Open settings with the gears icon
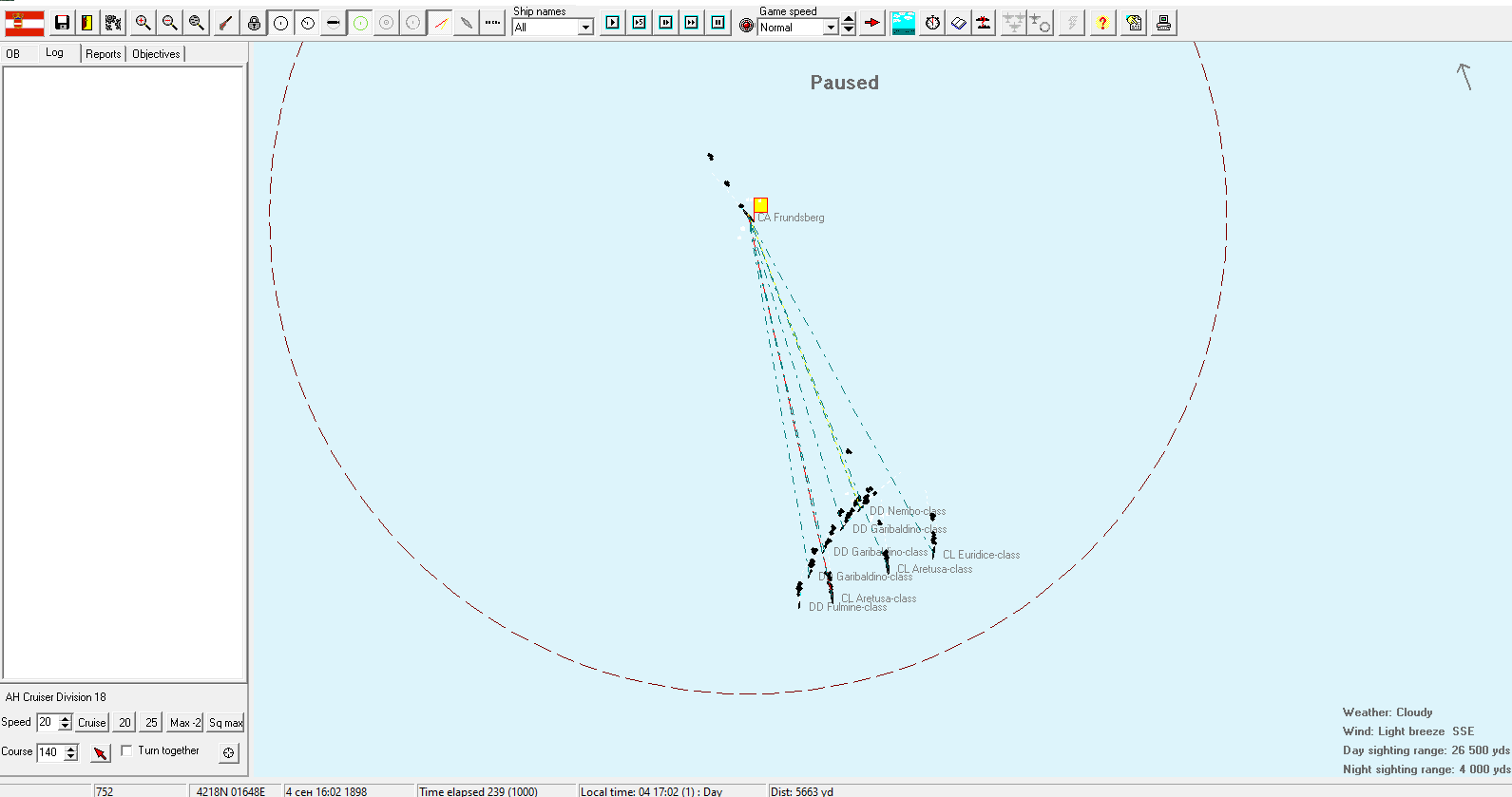Image resolution: width=1512 pixels, height=797 pixels. click(113, 23)
